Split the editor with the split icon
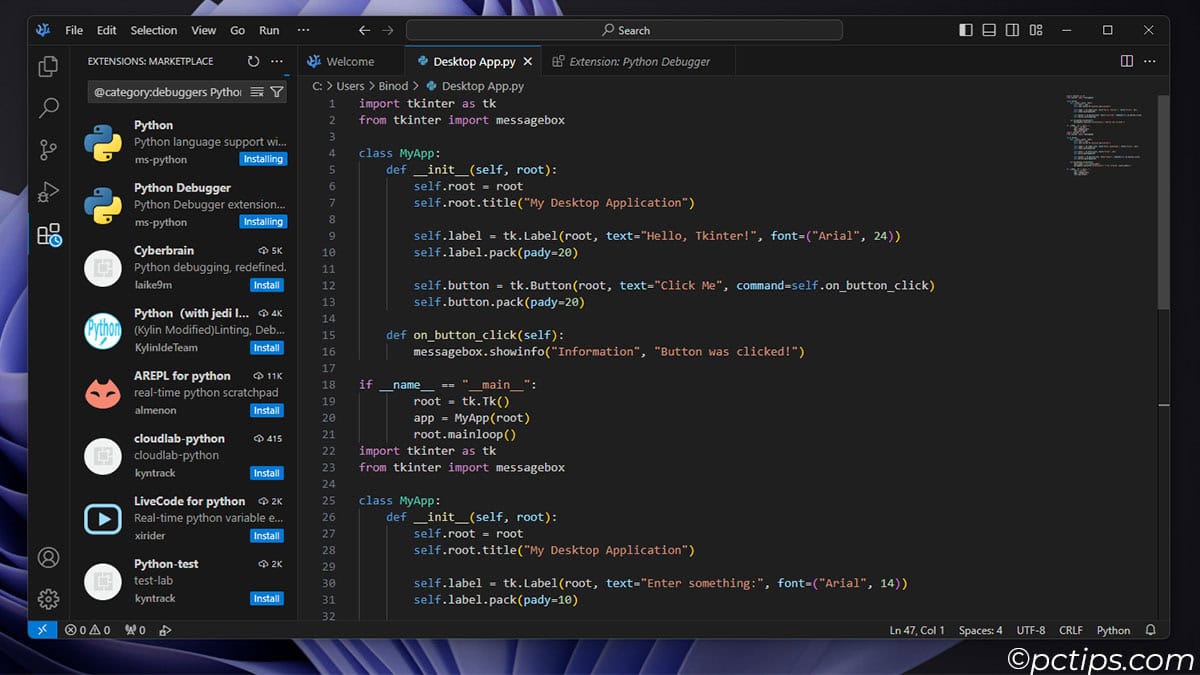1200x675 pixels. 1128,61
